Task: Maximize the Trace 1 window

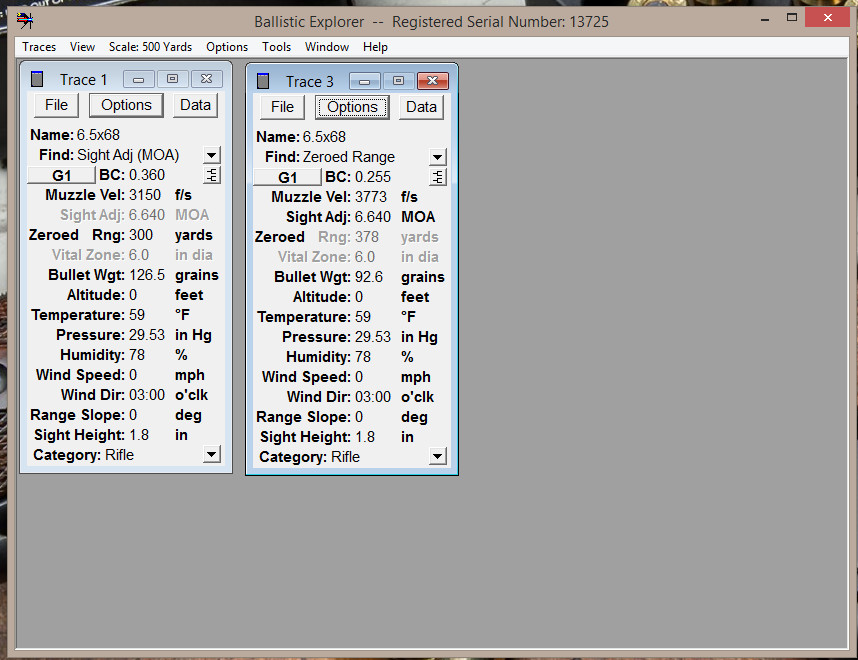Action: (x=172, y=79)
